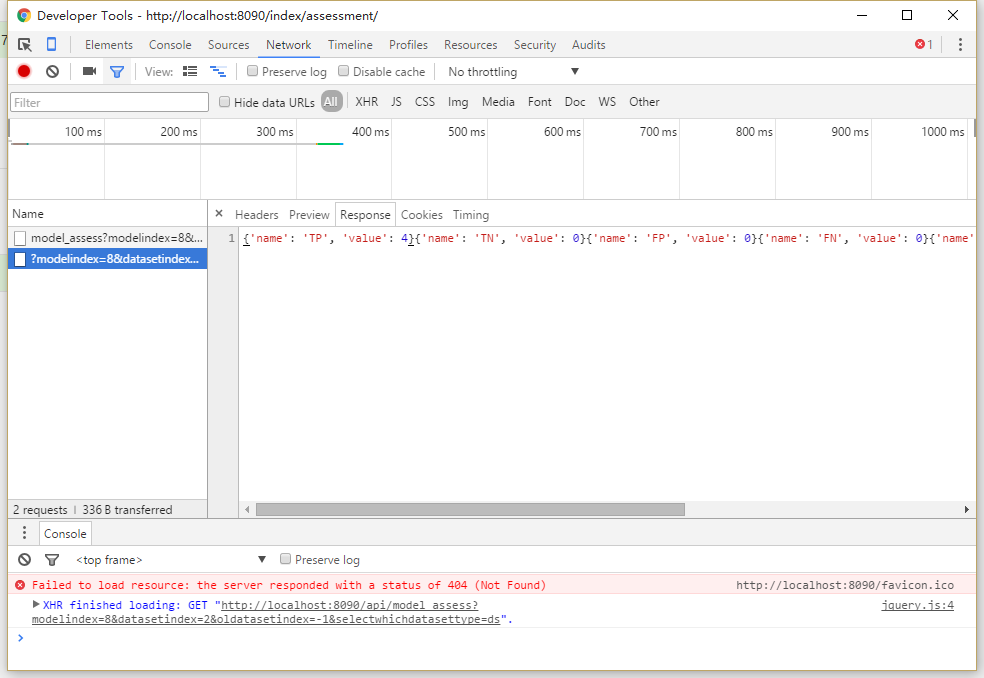
Task: Filter requests by Media type
Action: 498,102
